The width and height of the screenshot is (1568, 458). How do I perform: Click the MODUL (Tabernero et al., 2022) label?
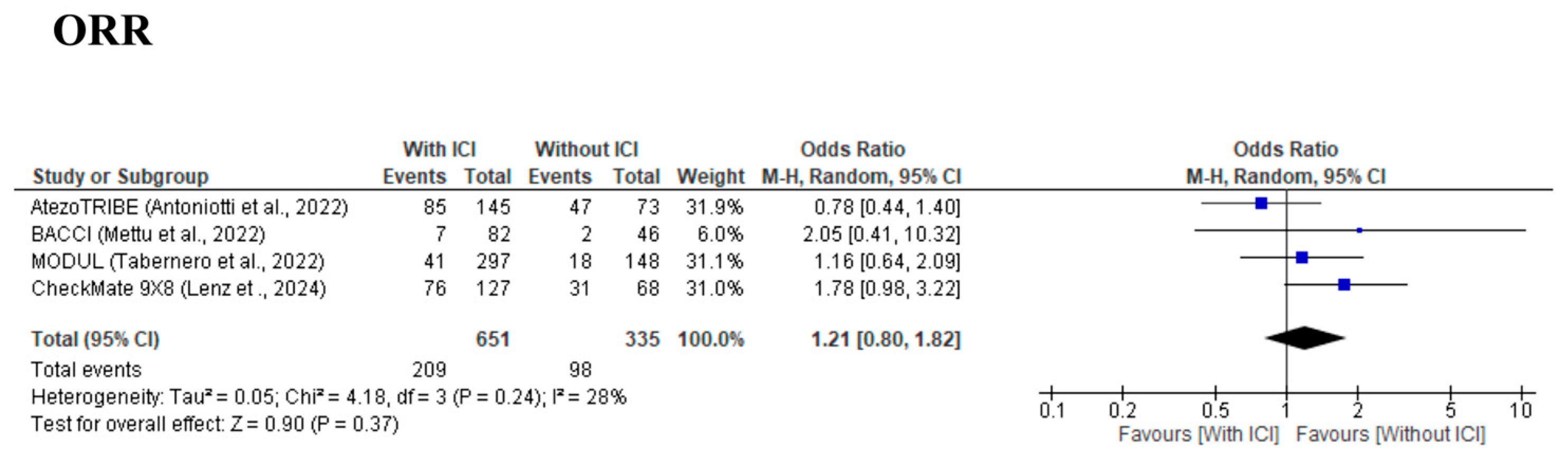click(x=178, y=261)
